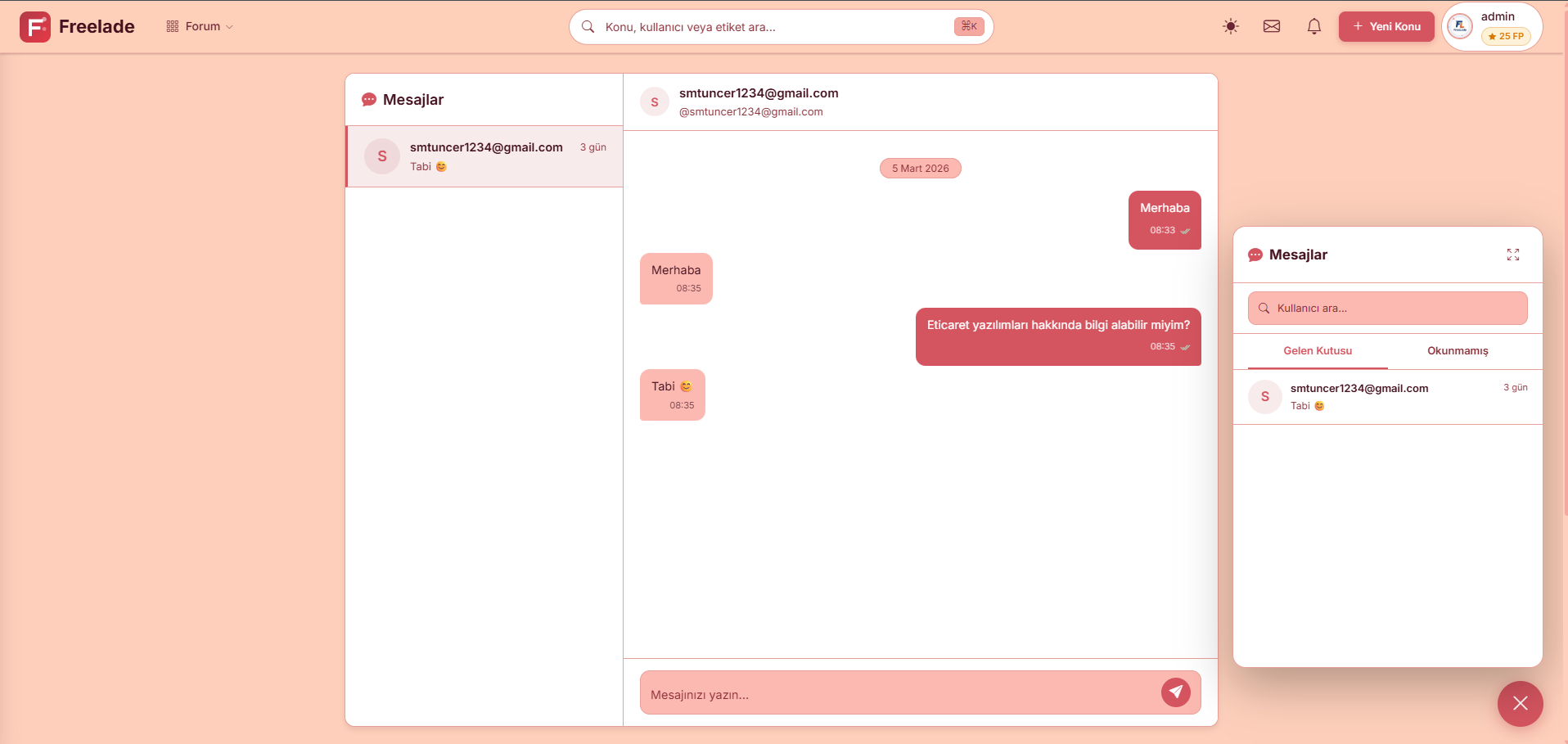Click the read checkmark on the 08:33 message
This screenshot has width=1568, height=744.
point(1185,231)
